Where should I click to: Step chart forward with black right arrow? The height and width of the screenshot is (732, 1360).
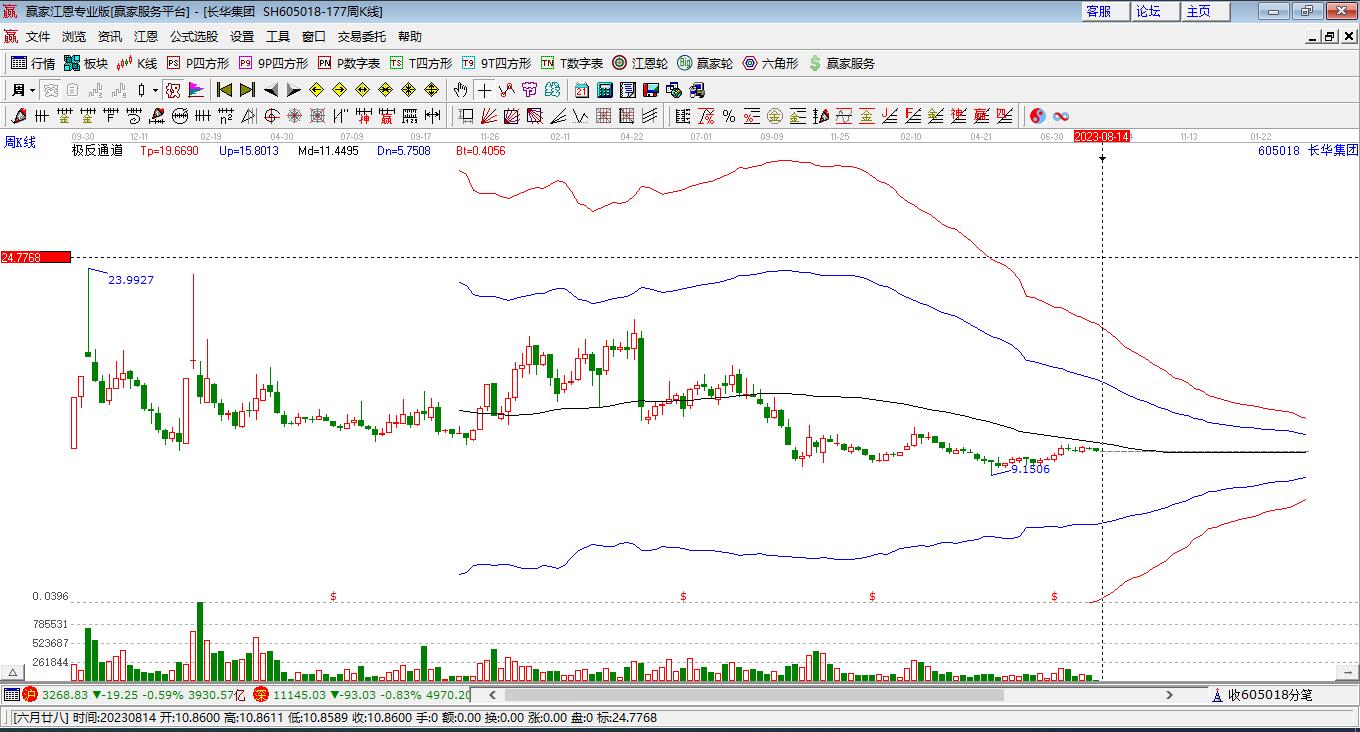(x=293, y=90)
